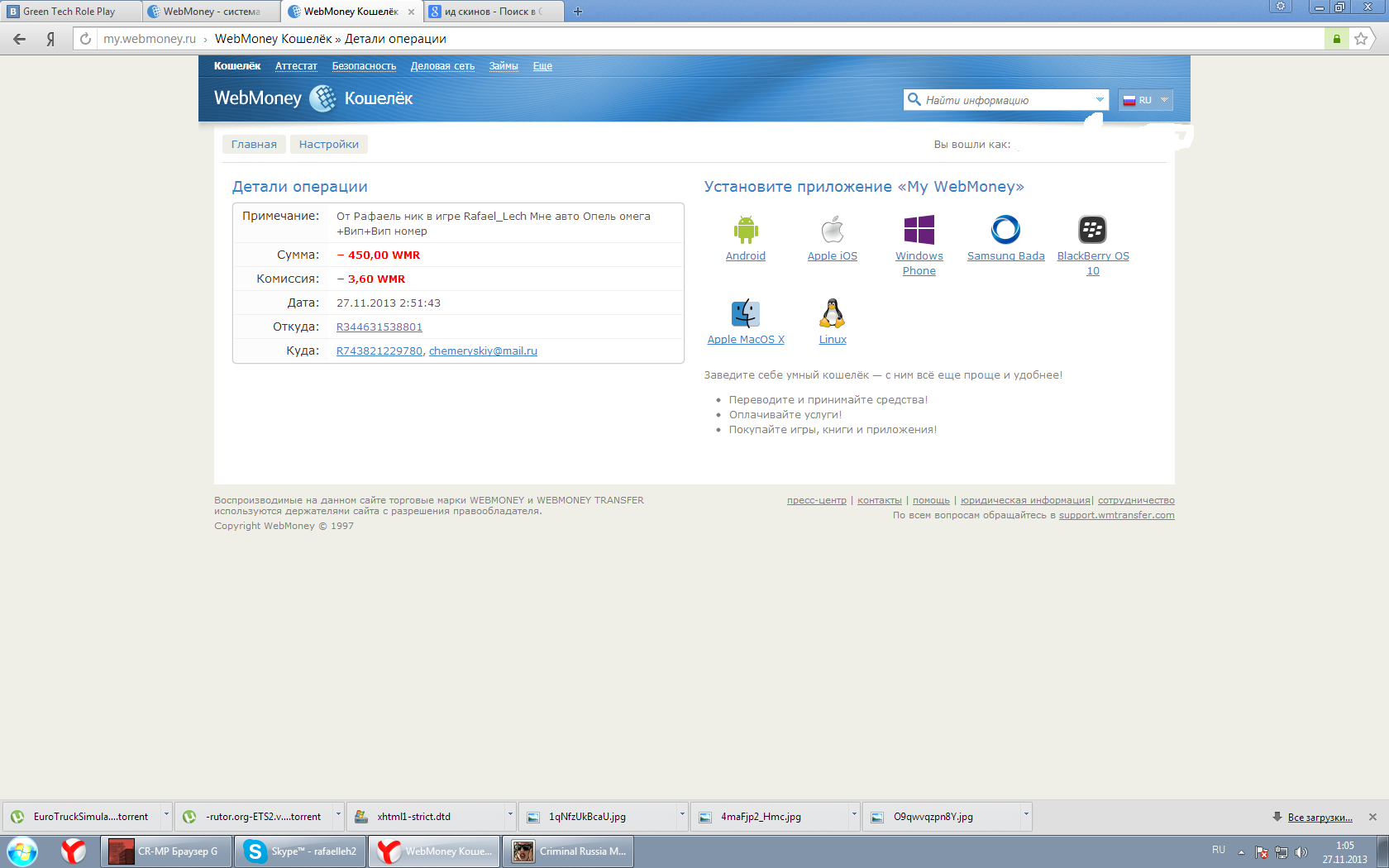Select the BlackBerry OS 10 icon
The width and height of the screenshot is (1389, 868).
(x=1093, y=230)
